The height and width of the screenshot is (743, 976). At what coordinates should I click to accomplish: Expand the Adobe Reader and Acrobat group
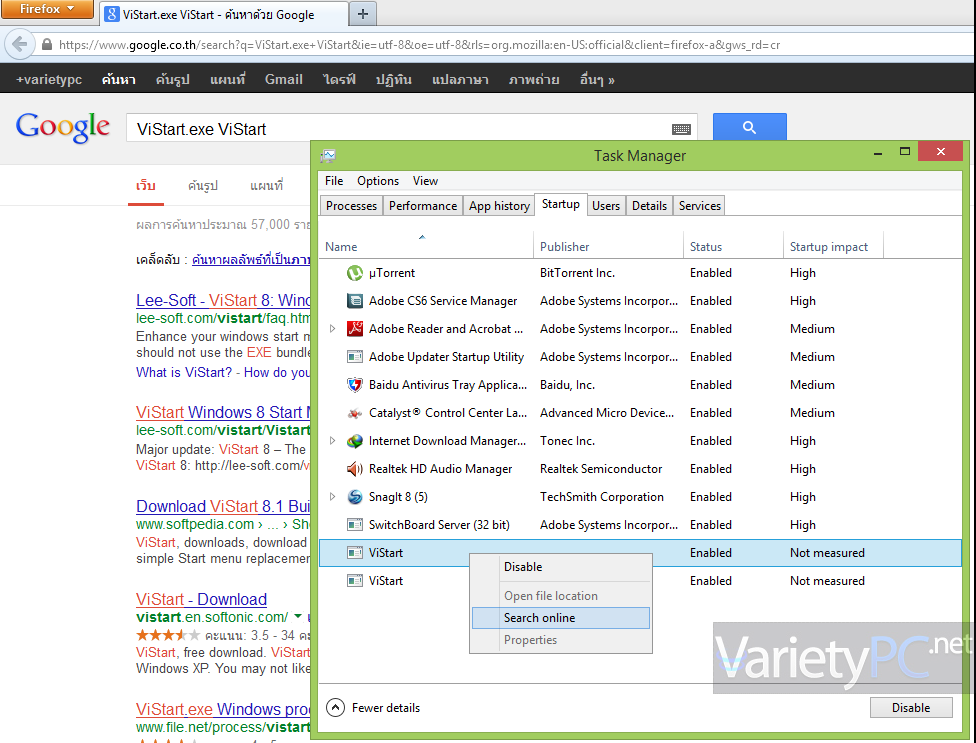click(332, 329)
